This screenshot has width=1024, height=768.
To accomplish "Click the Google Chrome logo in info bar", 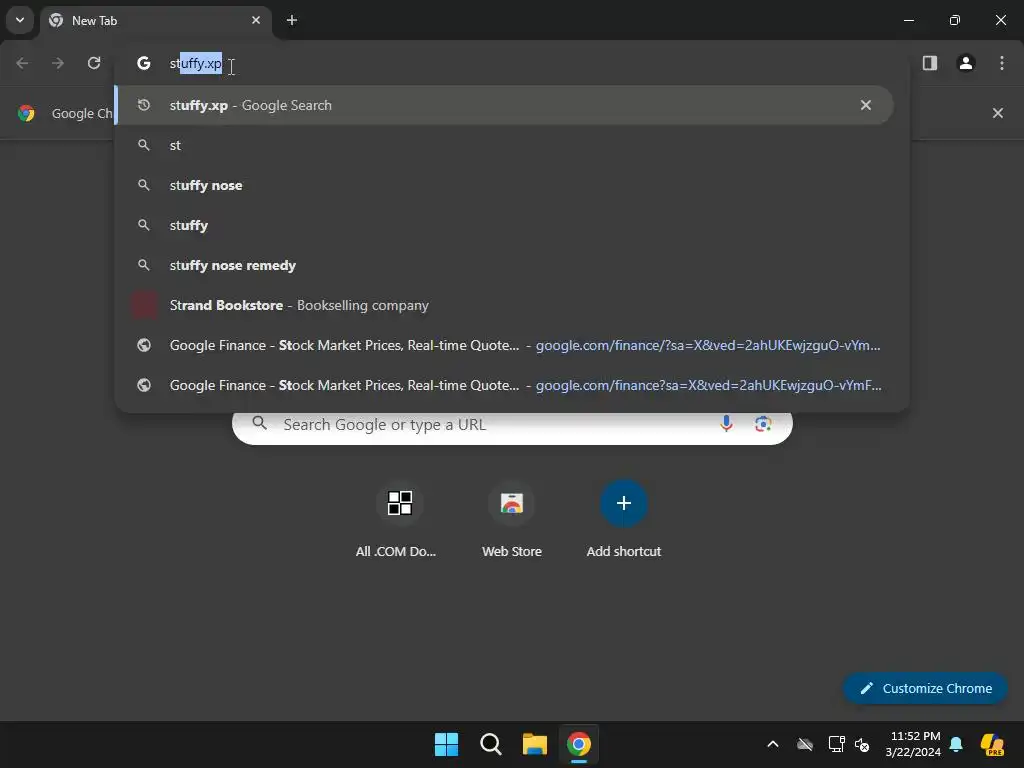I will [x=26, y=113].
